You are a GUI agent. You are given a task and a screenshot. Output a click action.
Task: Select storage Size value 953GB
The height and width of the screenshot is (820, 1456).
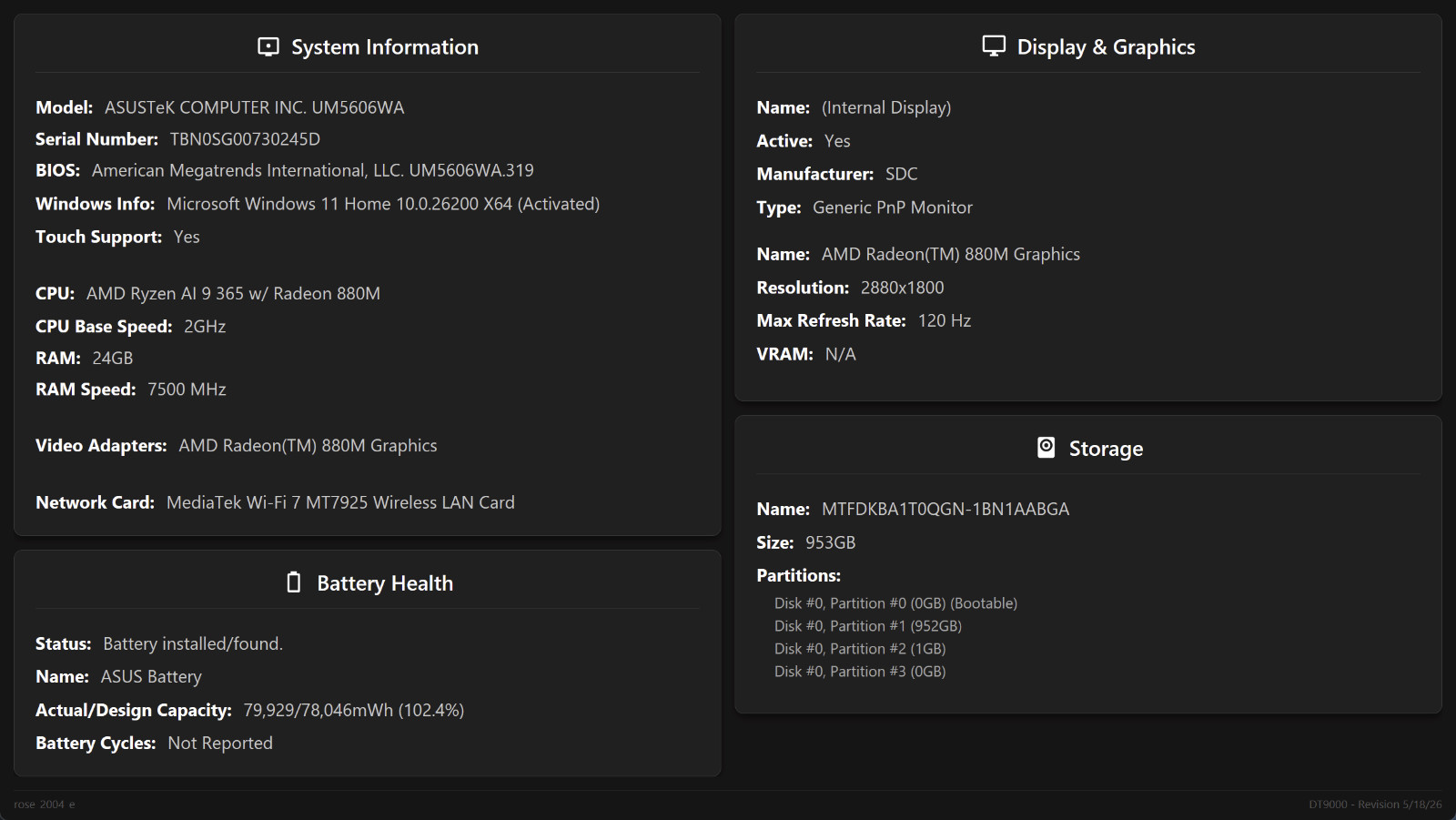[831, 542]
